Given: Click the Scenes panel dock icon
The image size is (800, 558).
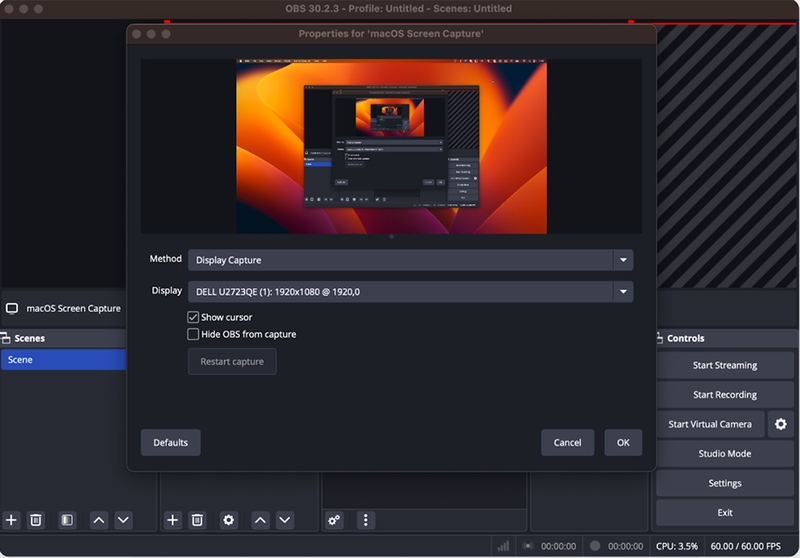Looking at the screenshot, I should click(6, 338).
